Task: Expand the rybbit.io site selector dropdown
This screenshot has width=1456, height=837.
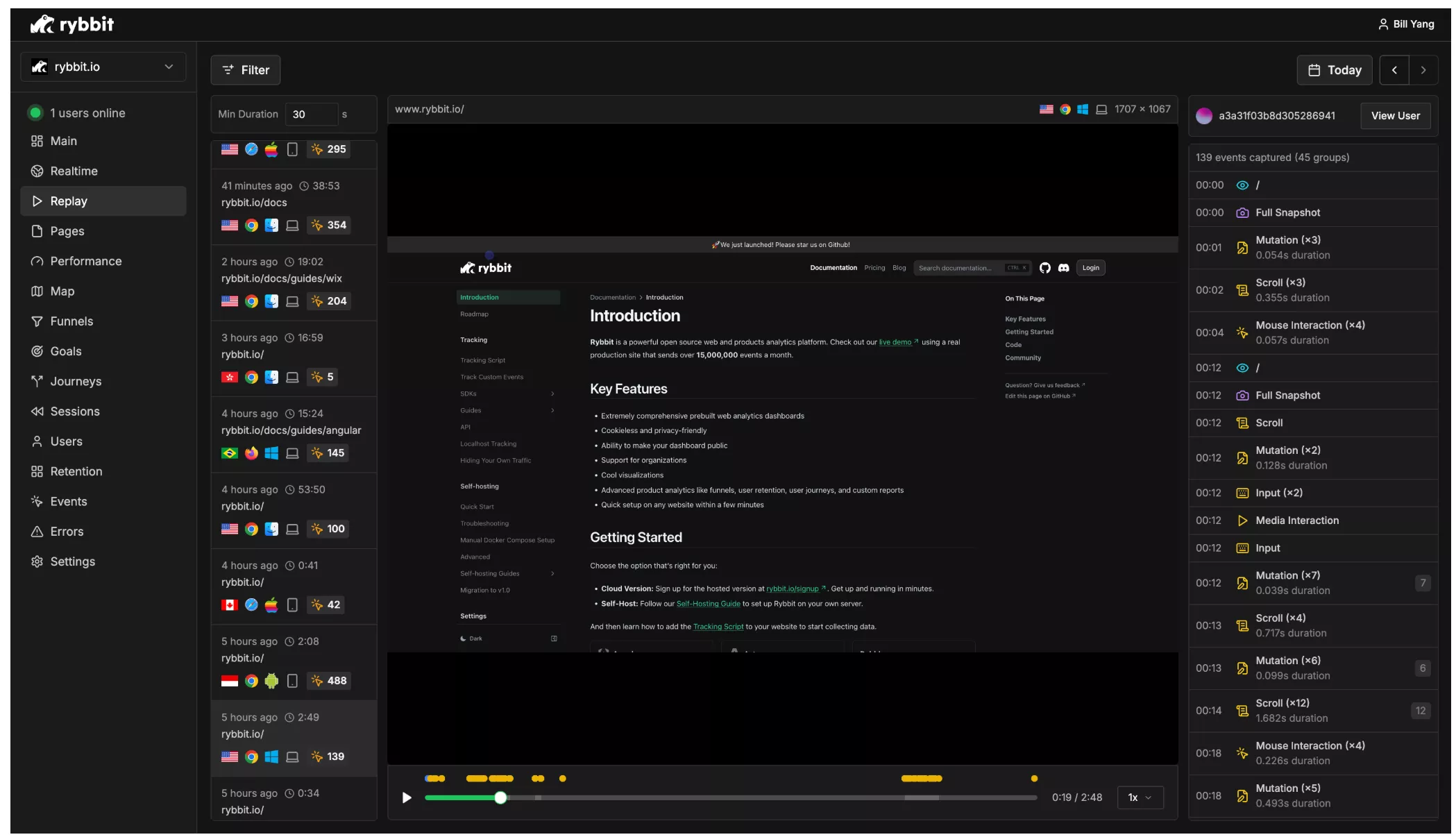Action: 103,67
